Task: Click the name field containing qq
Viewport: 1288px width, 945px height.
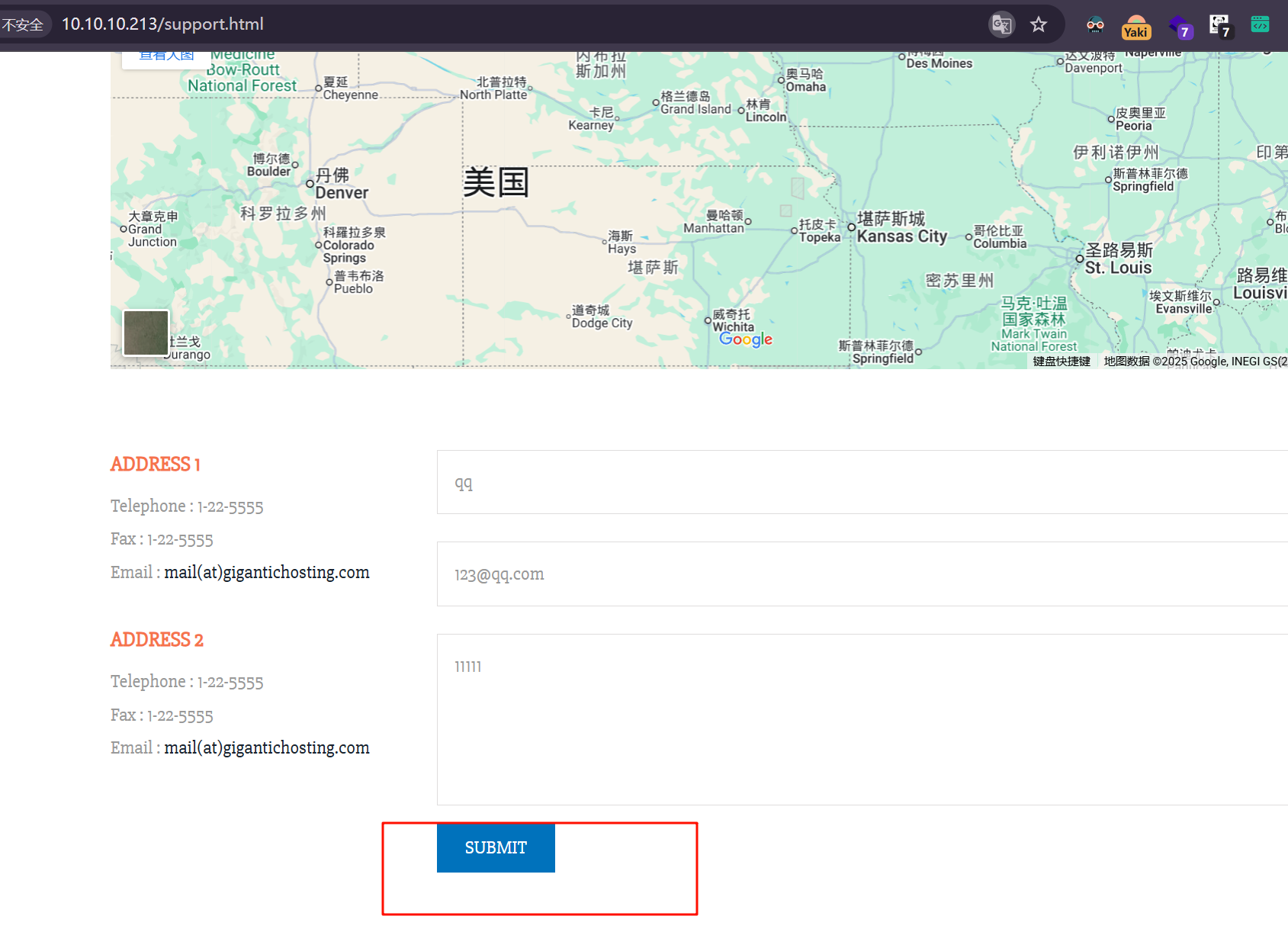Action: (x=862, y=482)
